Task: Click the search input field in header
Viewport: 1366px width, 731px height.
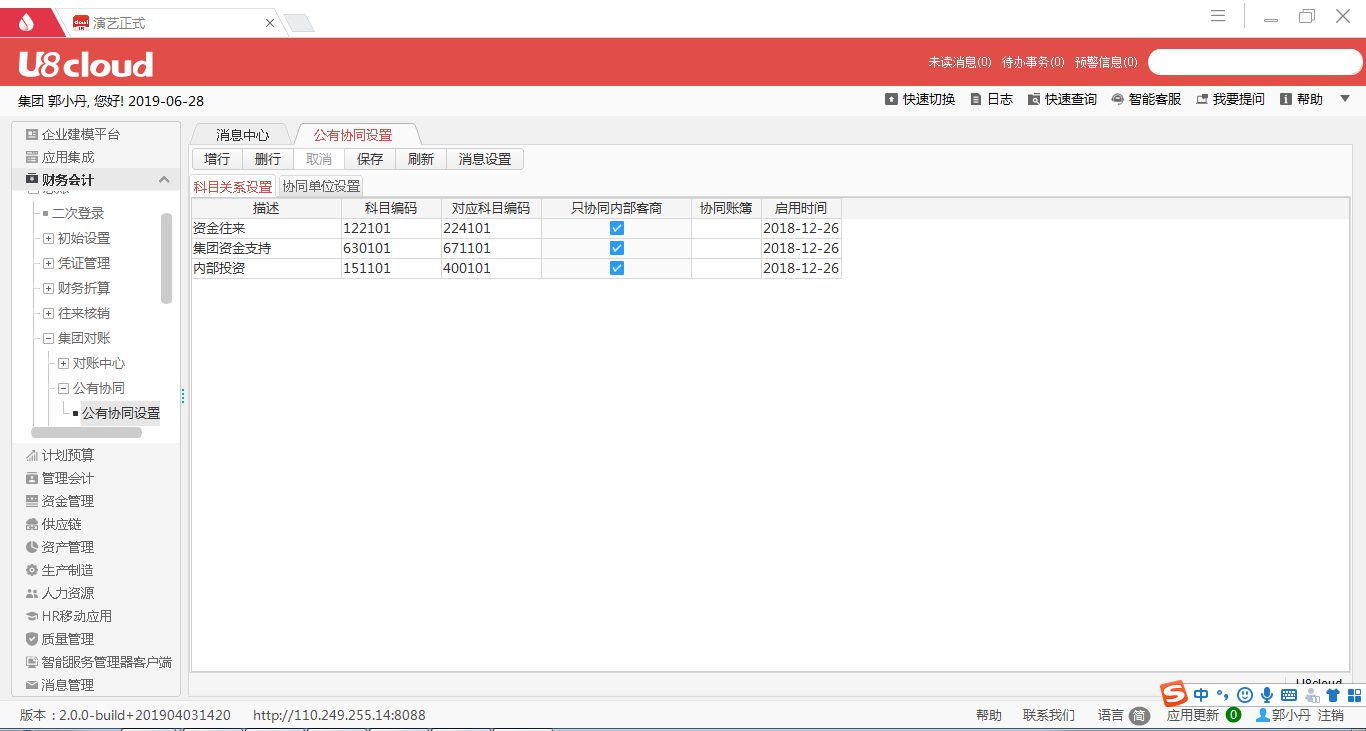Action: pos(1254,62)
